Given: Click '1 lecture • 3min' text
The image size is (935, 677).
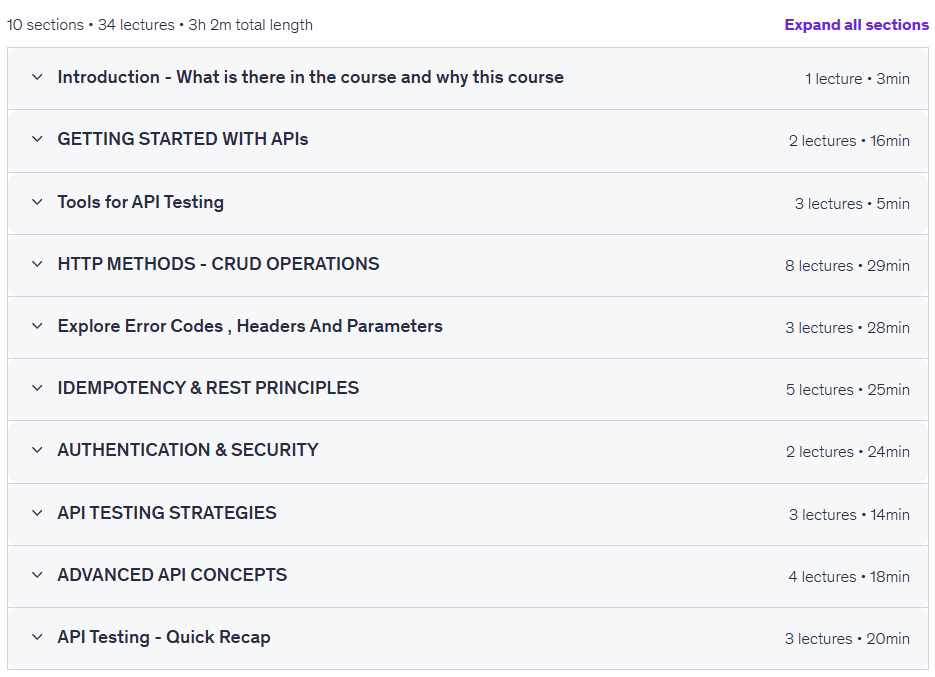Looking at the screenshot, I should coord(857,79).
